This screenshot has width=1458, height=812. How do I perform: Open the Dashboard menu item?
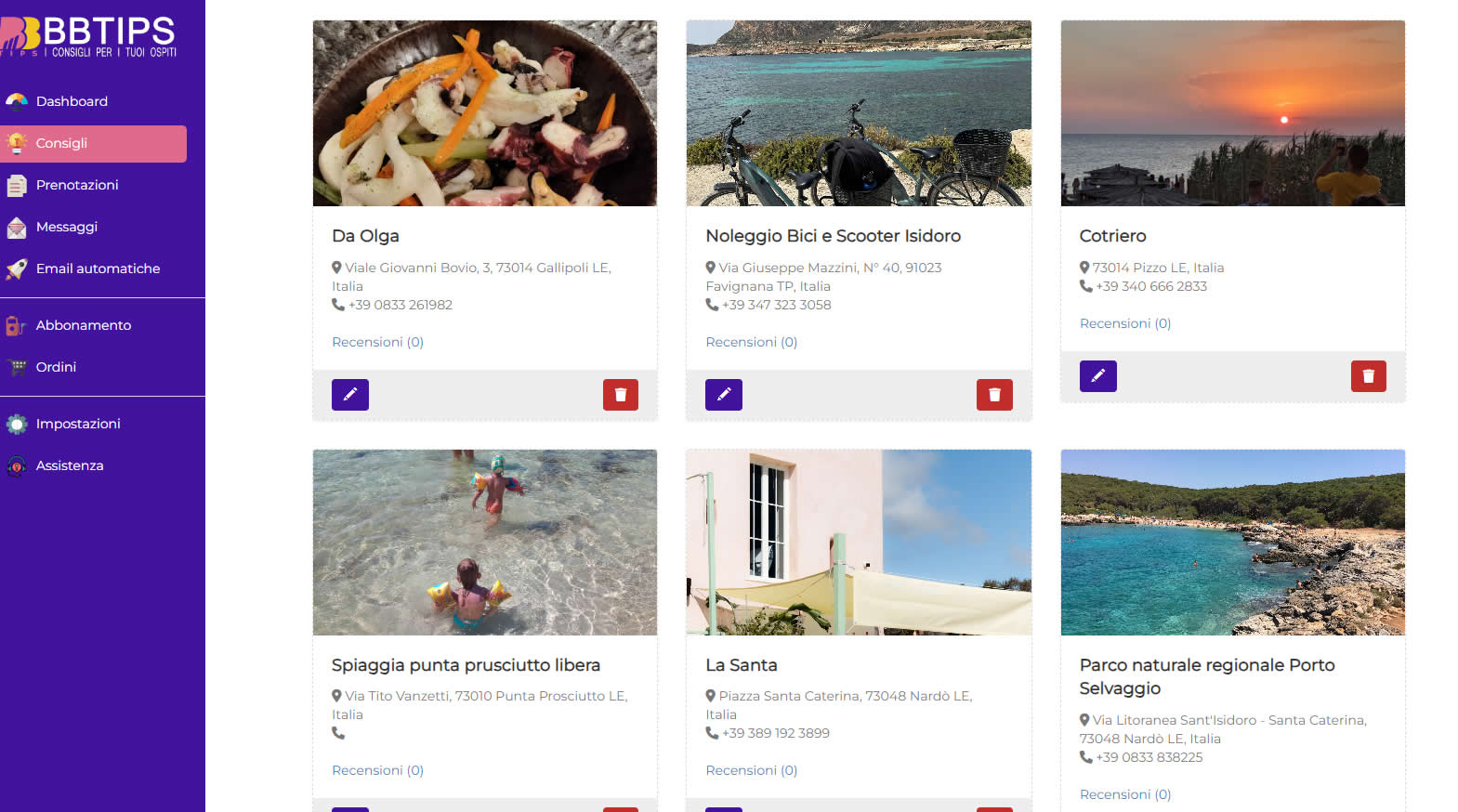click(x=72, y=101)
